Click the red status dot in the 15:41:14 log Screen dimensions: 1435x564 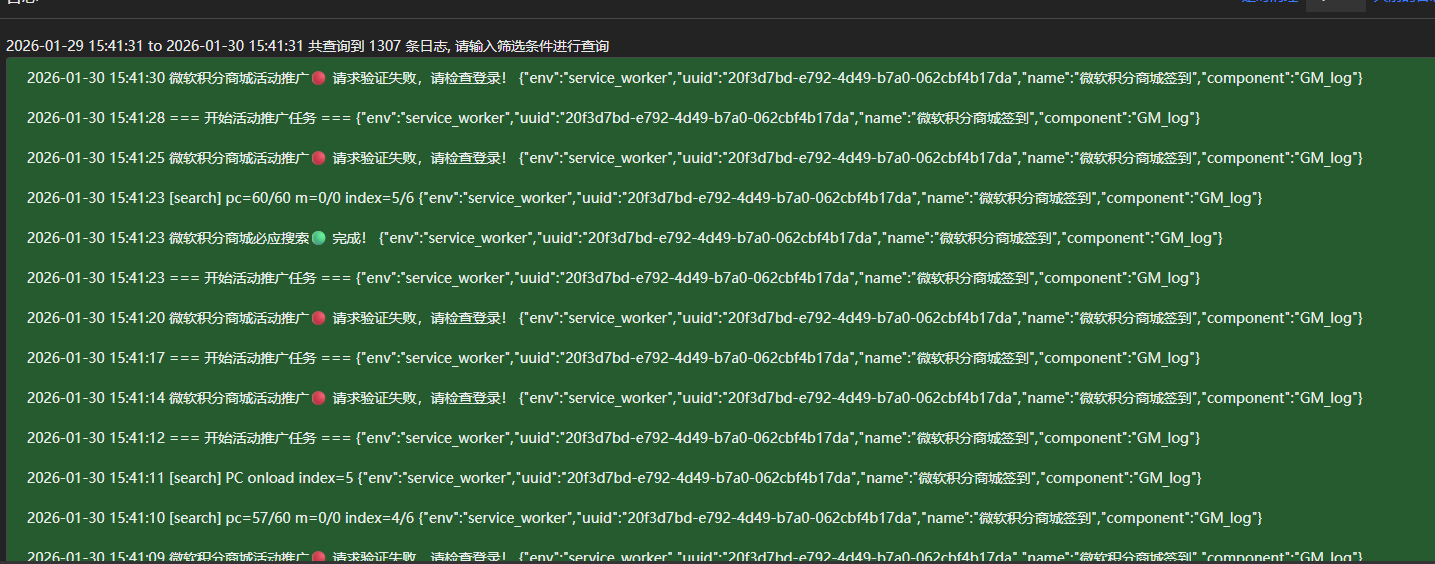point(319,398)
